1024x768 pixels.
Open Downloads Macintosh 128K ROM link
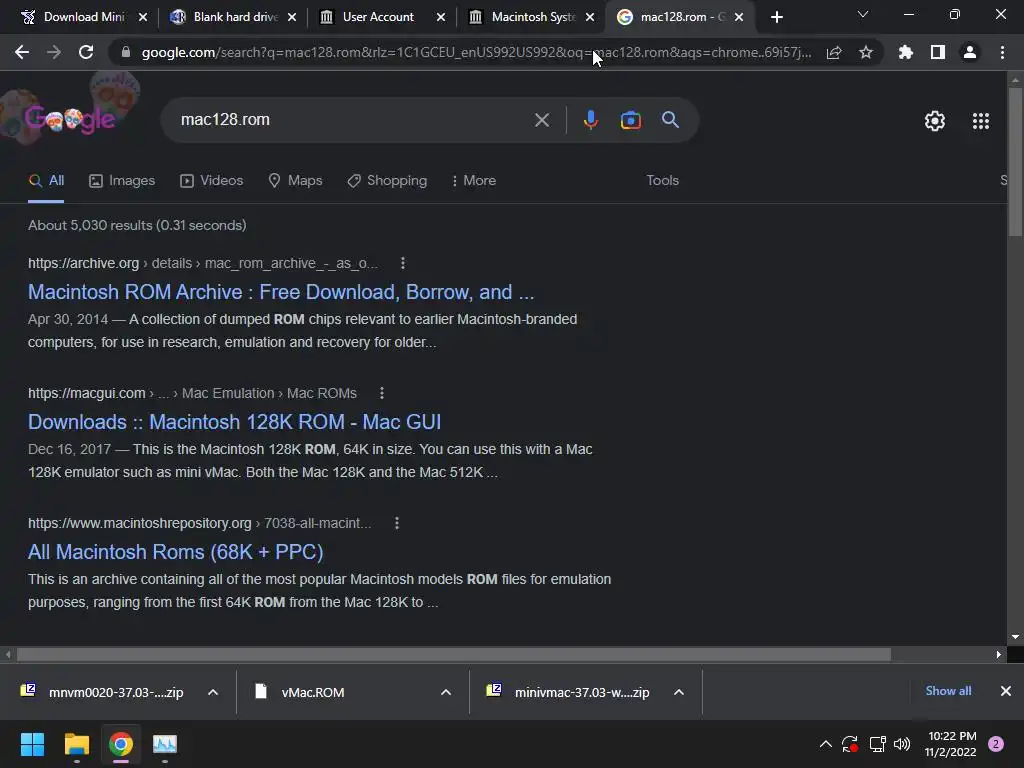click(x=234, y=422)
